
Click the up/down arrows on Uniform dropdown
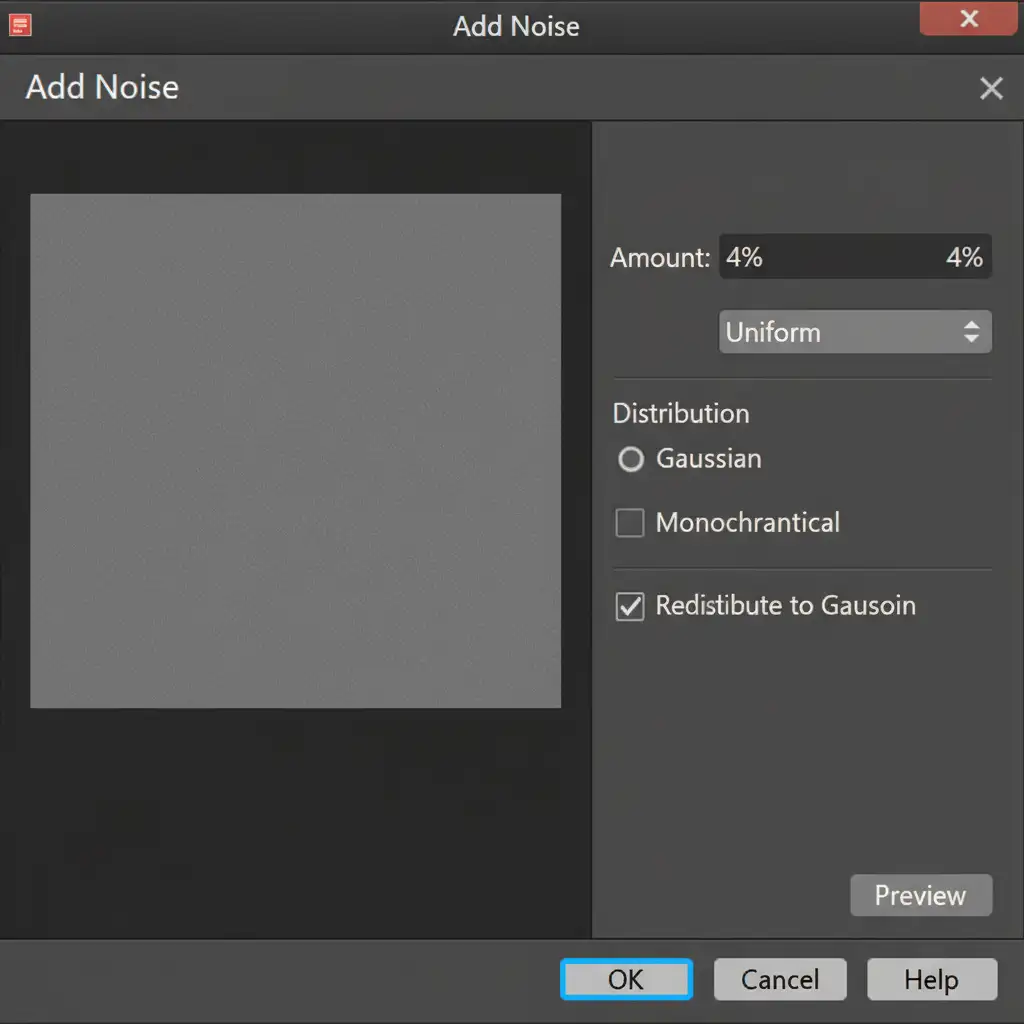(971, 332)
